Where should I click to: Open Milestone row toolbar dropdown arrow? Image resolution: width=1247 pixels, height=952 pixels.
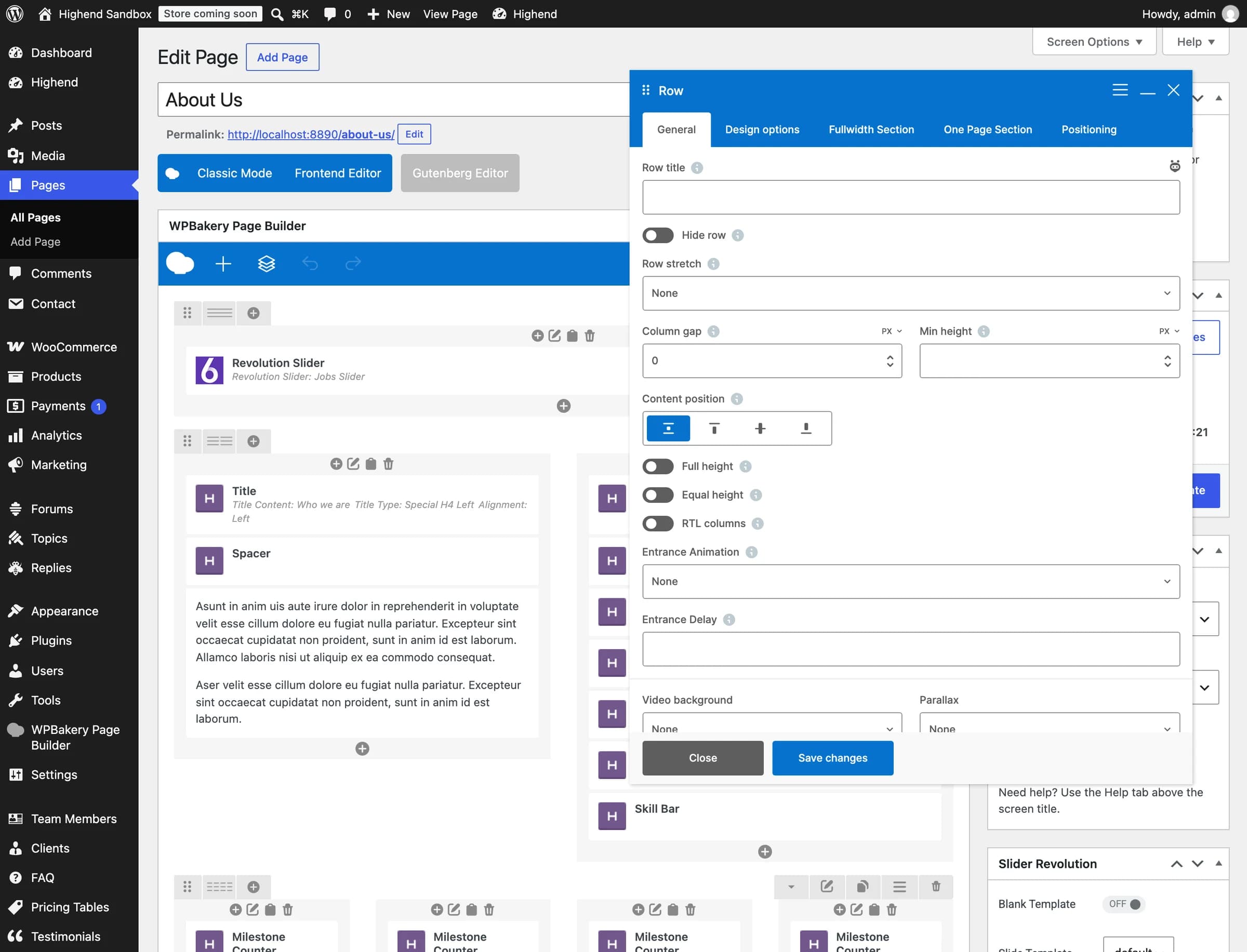(x=791, y=887)
